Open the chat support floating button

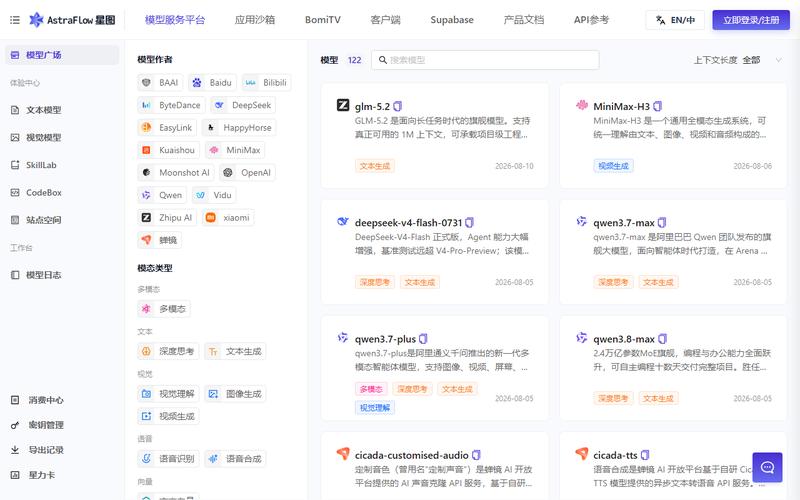pos(767,467)
